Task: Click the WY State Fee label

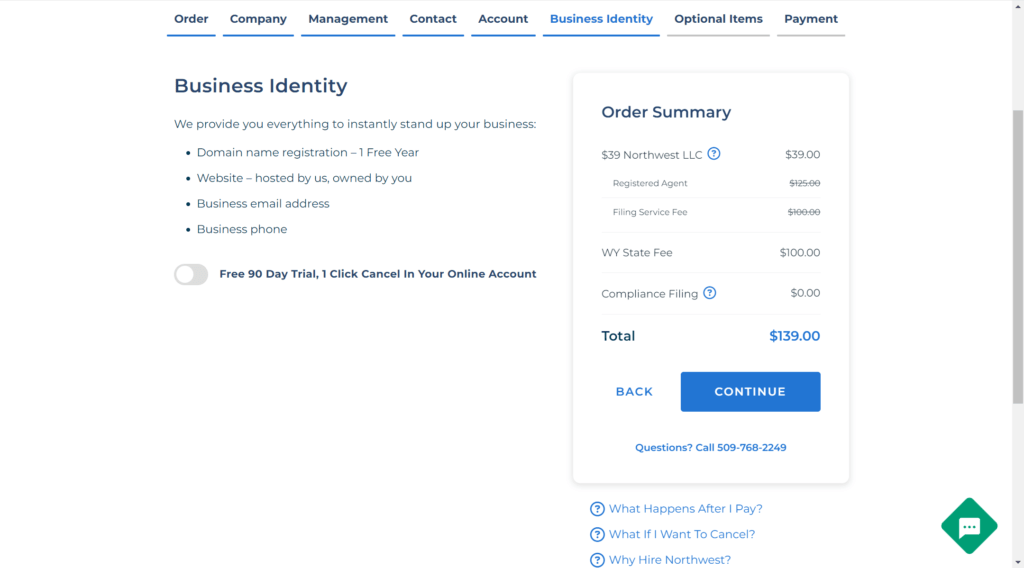Action: [637, 253]
